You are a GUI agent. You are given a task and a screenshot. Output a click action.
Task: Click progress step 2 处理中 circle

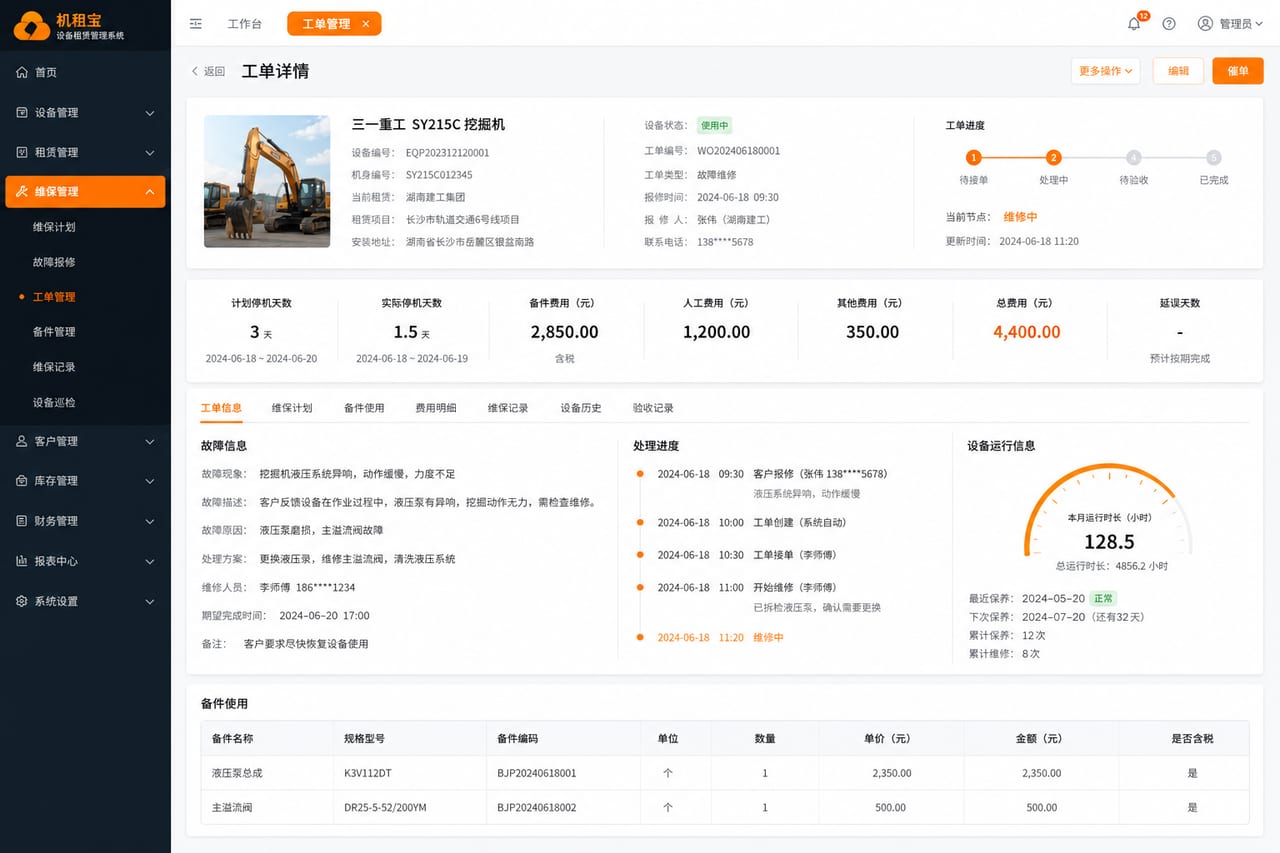point(1053,157)
